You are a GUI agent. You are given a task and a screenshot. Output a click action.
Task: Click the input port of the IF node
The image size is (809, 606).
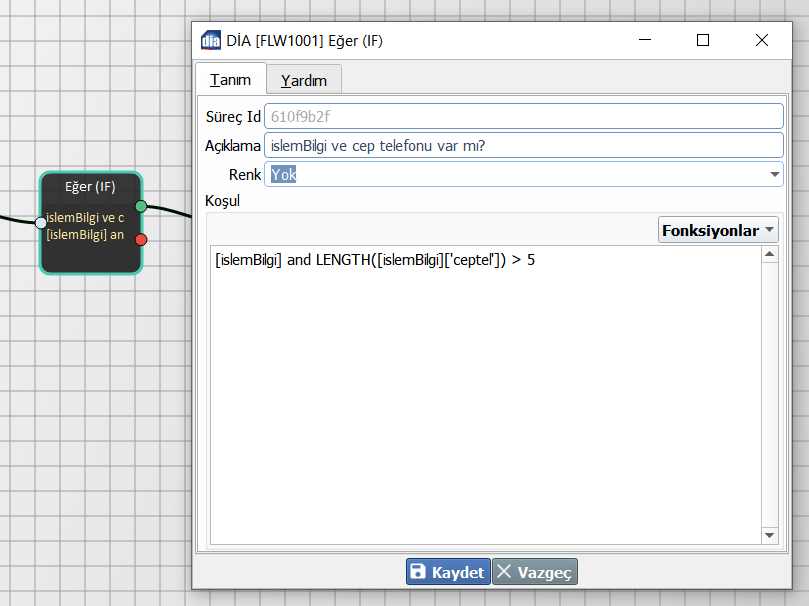tap(41, 223)
